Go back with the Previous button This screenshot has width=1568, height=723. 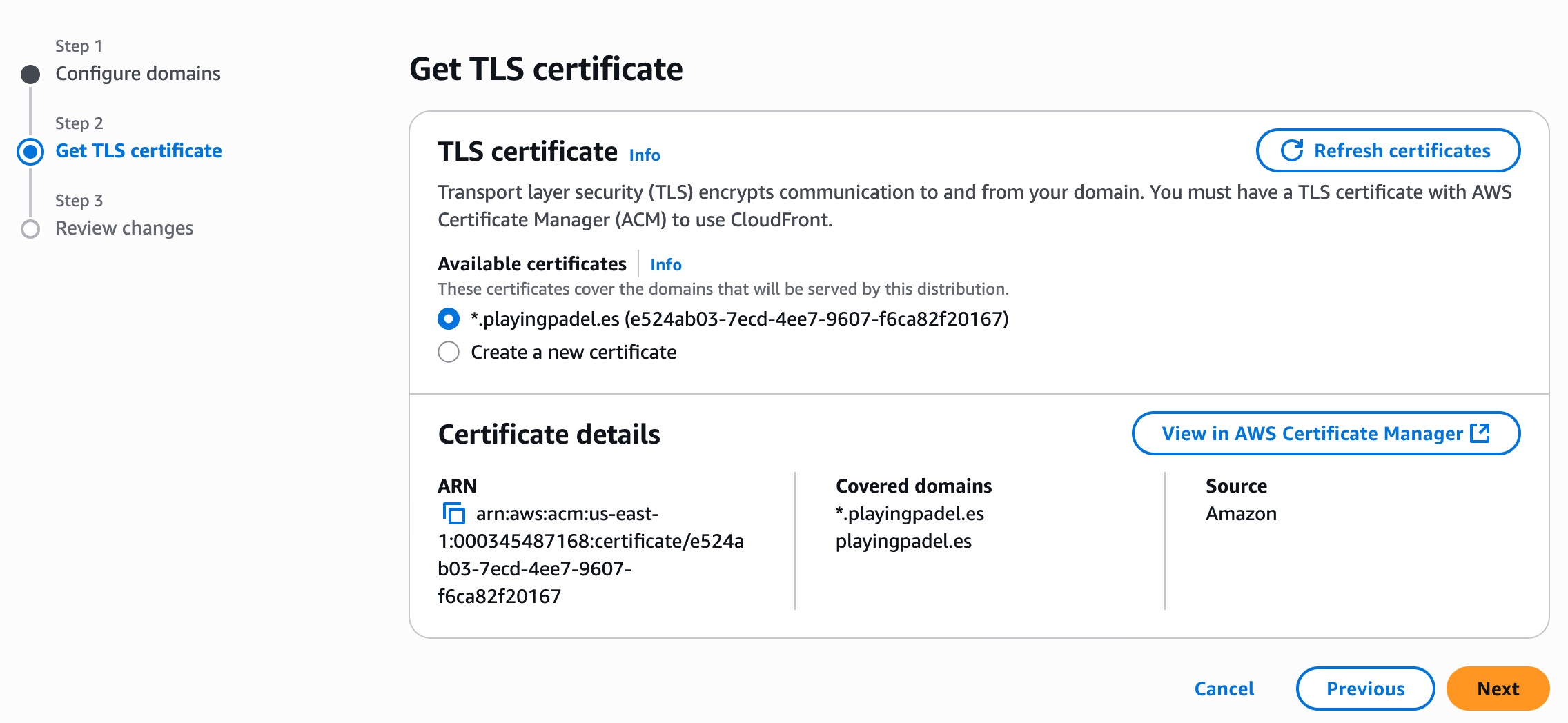[x=1365, y=689]
